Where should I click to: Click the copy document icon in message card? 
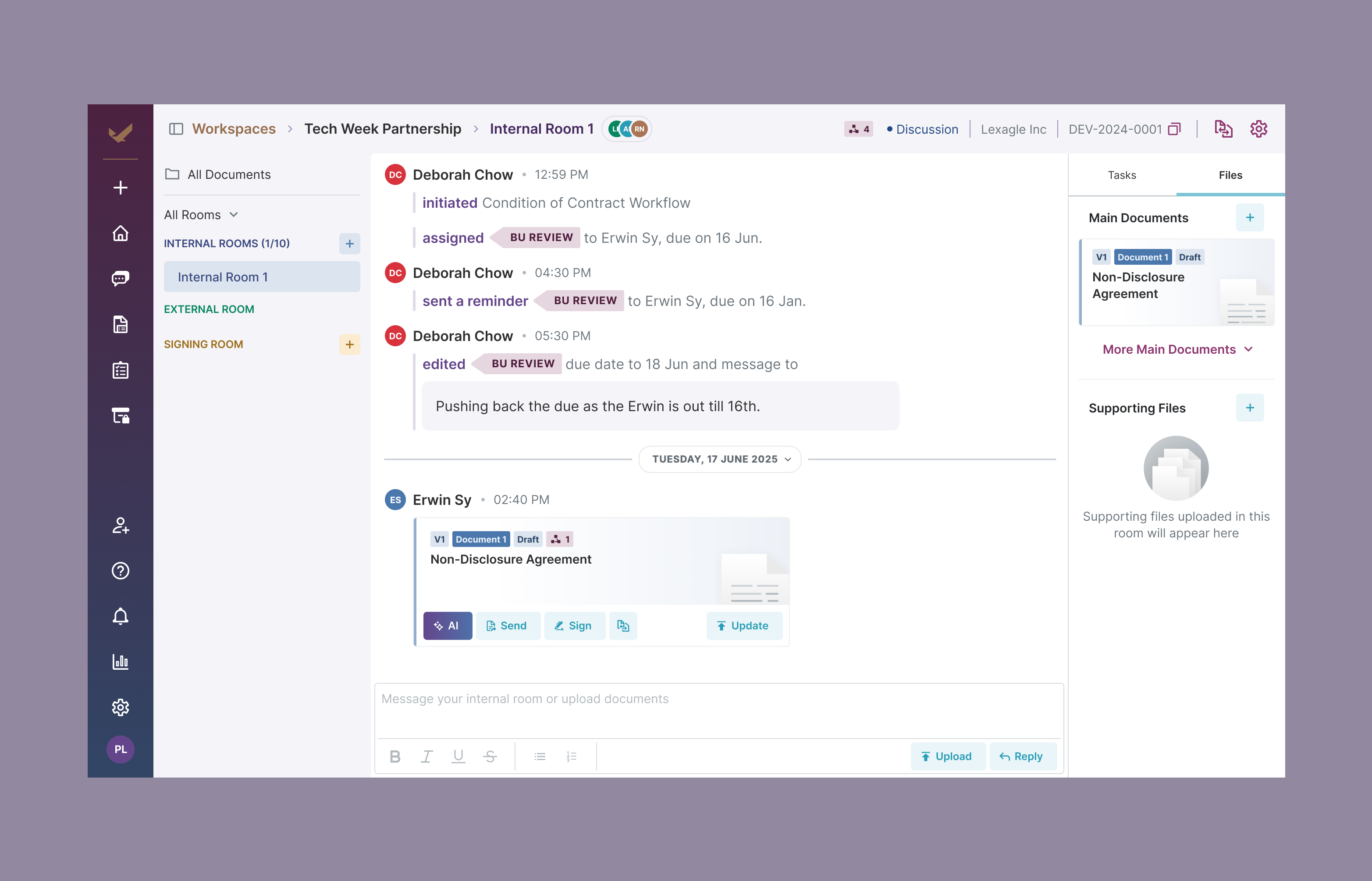coord(623,626)
